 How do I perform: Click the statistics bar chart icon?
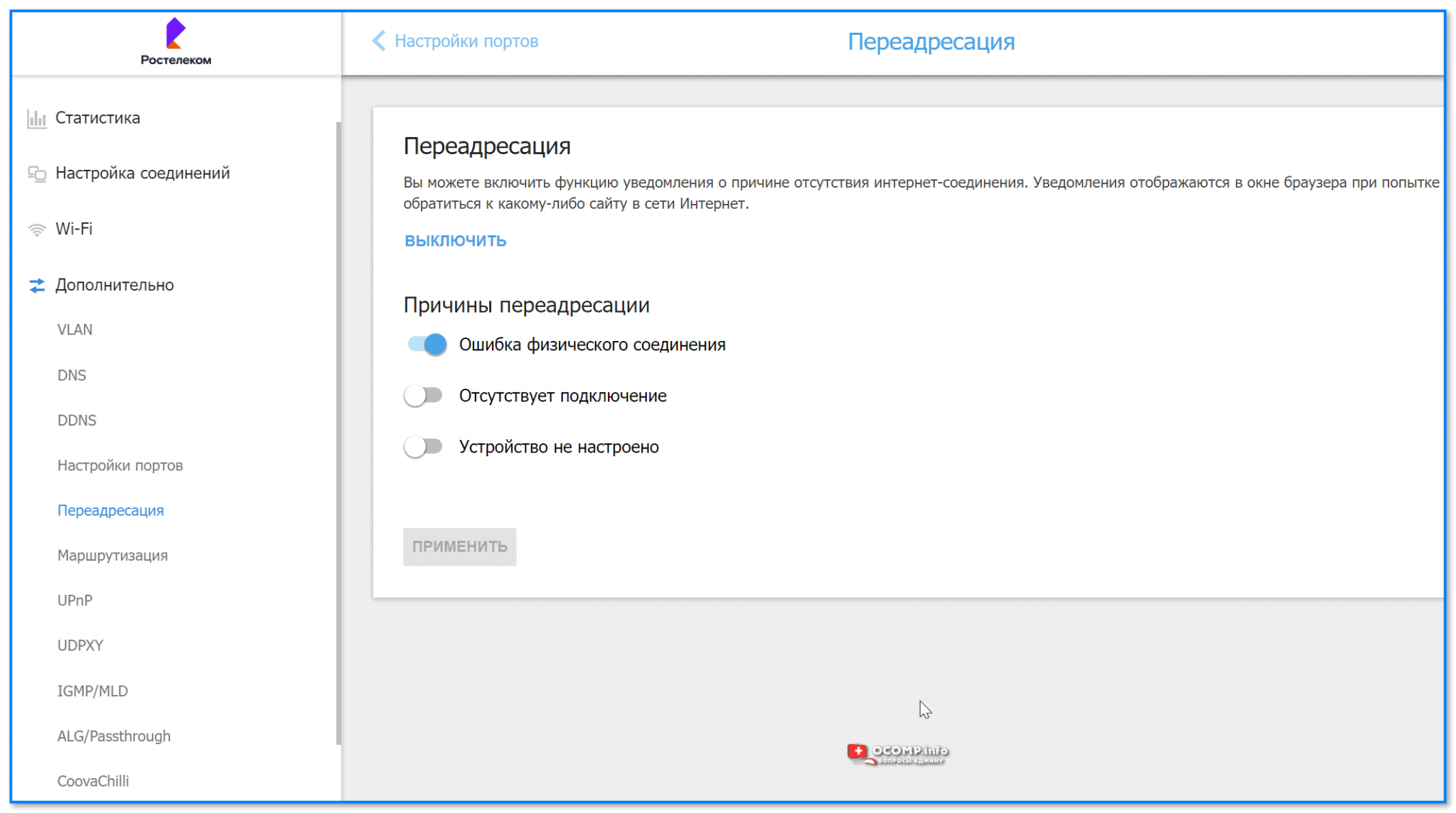pyautogui.click(x=36, y=119)
